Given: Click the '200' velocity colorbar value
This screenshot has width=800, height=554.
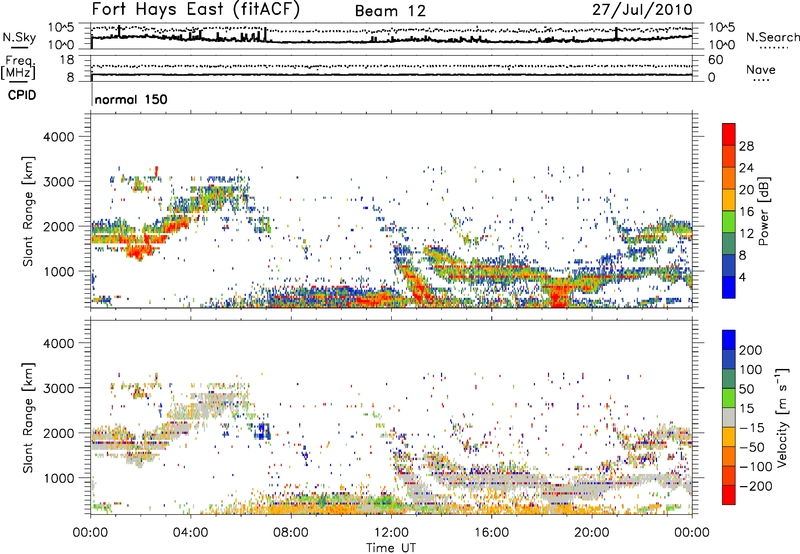Looking at the screenshot, I should point(751,350).
